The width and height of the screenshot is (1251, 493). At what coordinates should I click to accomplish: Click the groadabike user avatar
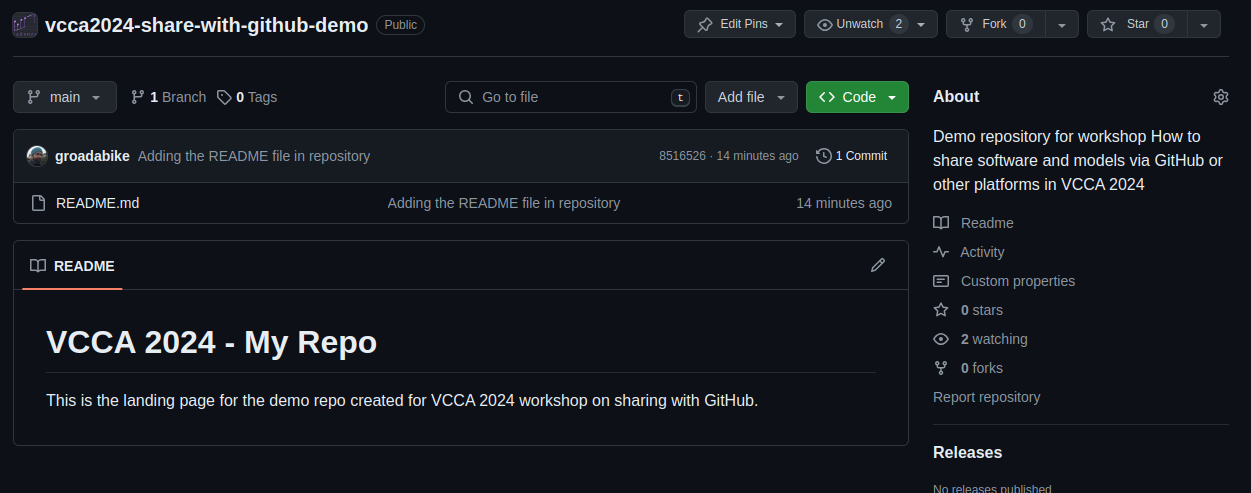[37, 156]
